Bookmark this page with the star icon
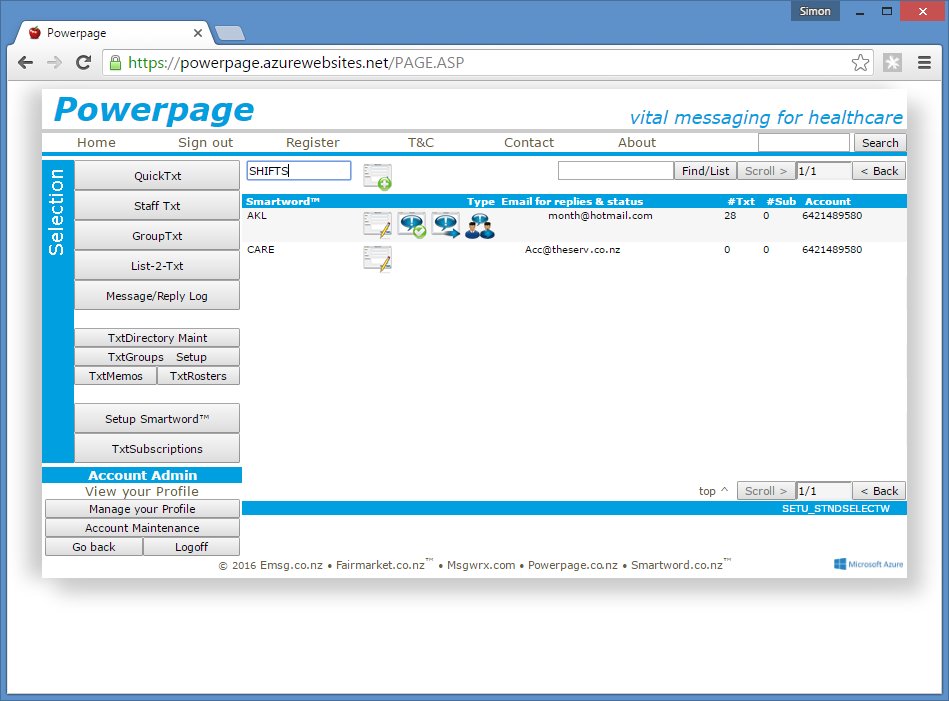 click(x=860, y=63)
